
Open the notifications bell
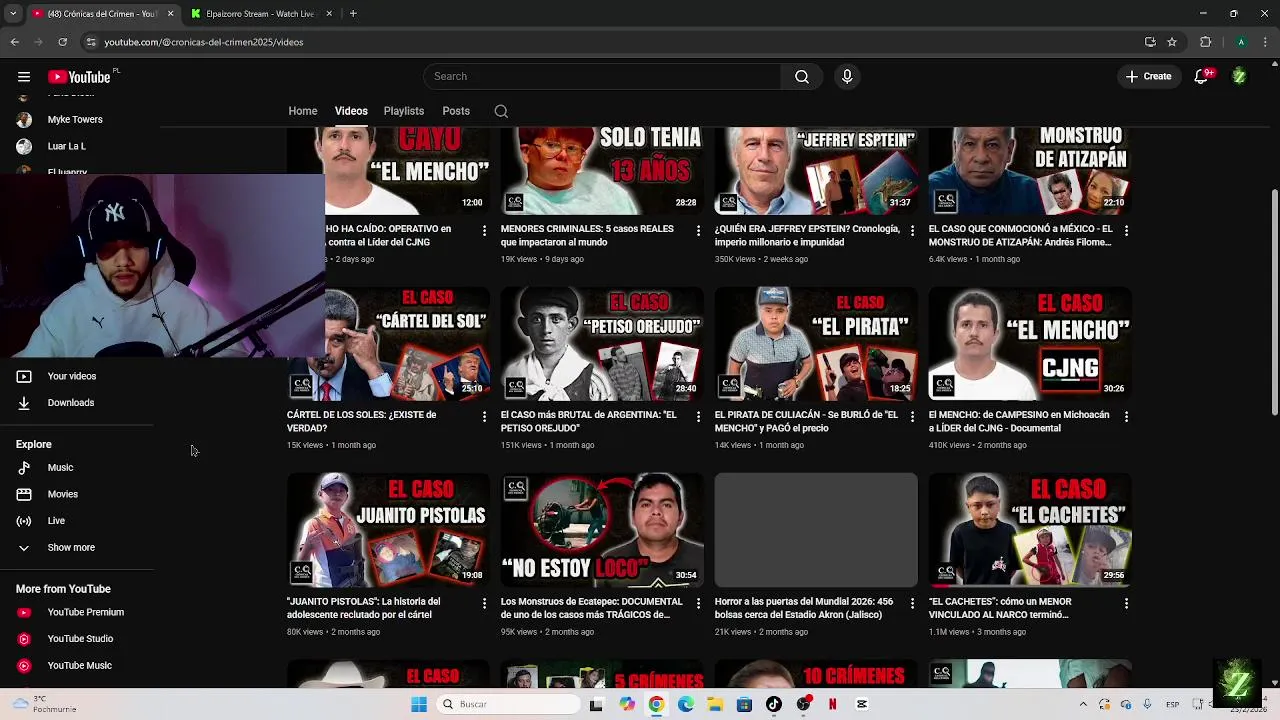(x=1202, y=77)
